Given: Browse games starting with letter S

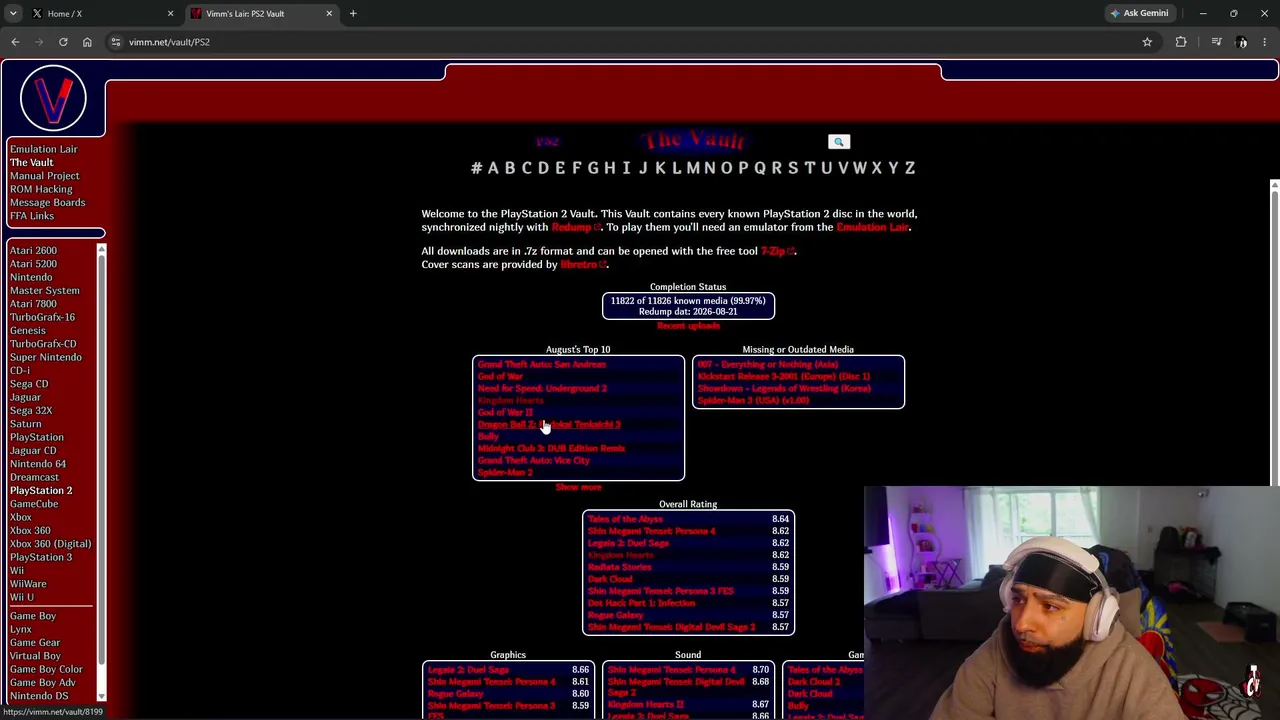Looking at the screenshot, I should tap(793, 168).
